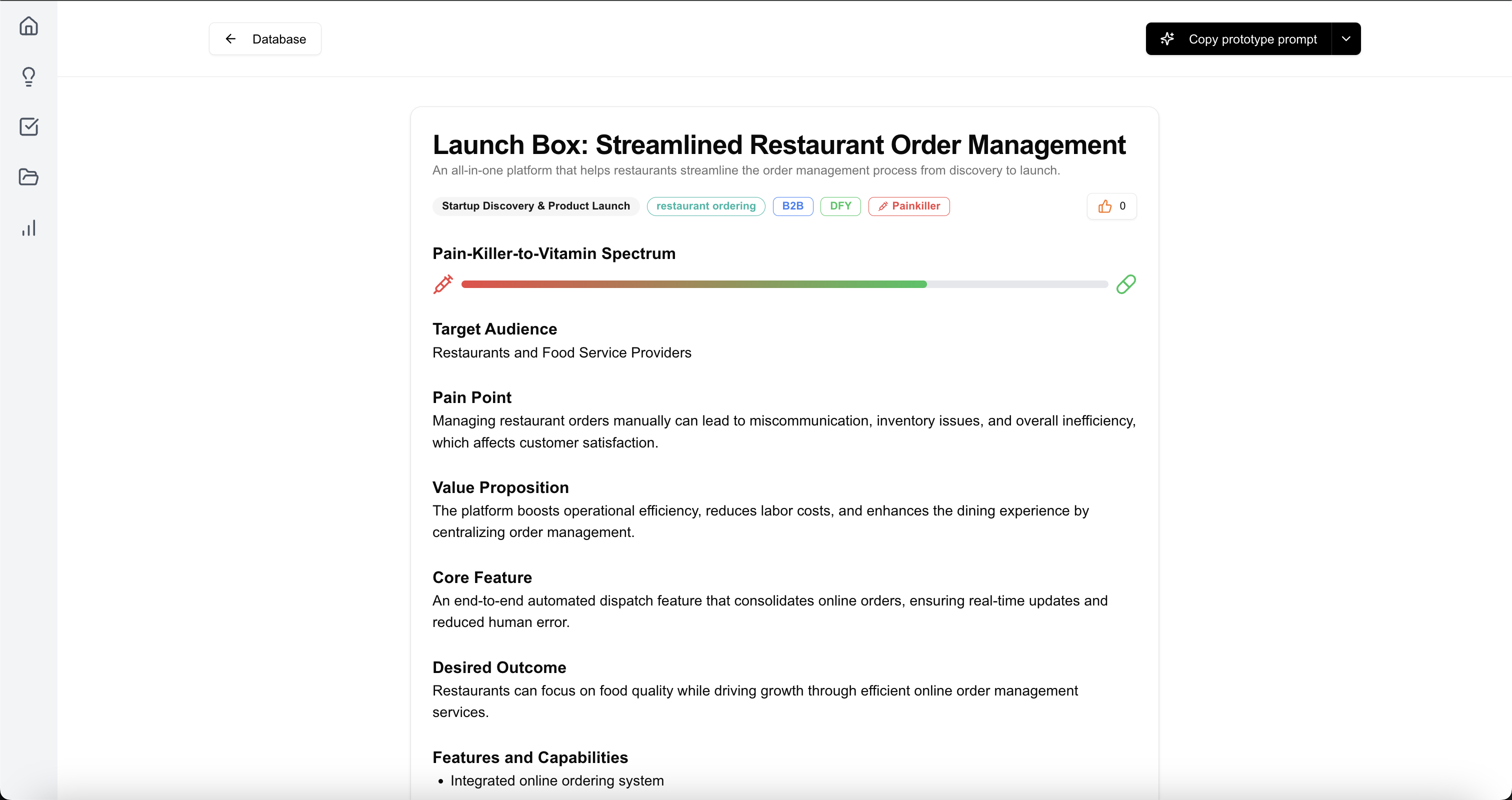Go back to the Database view
The image size is (1512, 800).
[279, 38]
